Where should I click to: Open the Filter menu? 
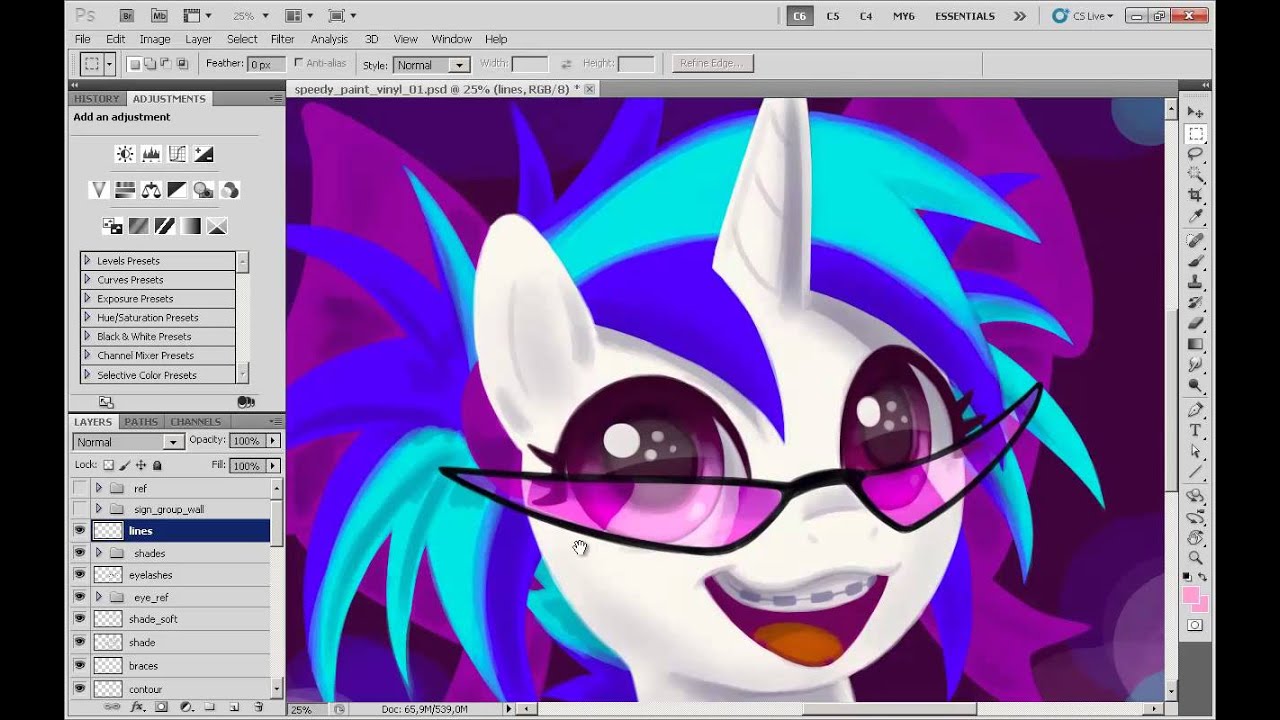[283, 39]
